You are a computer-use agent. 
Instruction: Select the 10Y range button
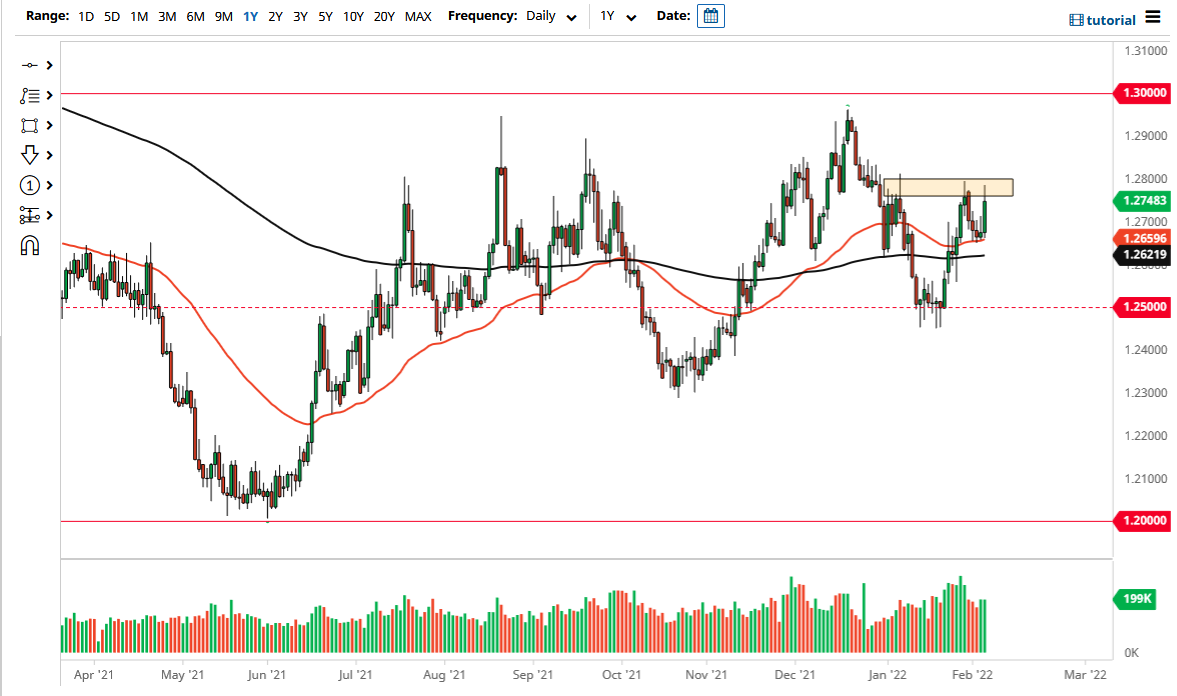click(352, 16)
